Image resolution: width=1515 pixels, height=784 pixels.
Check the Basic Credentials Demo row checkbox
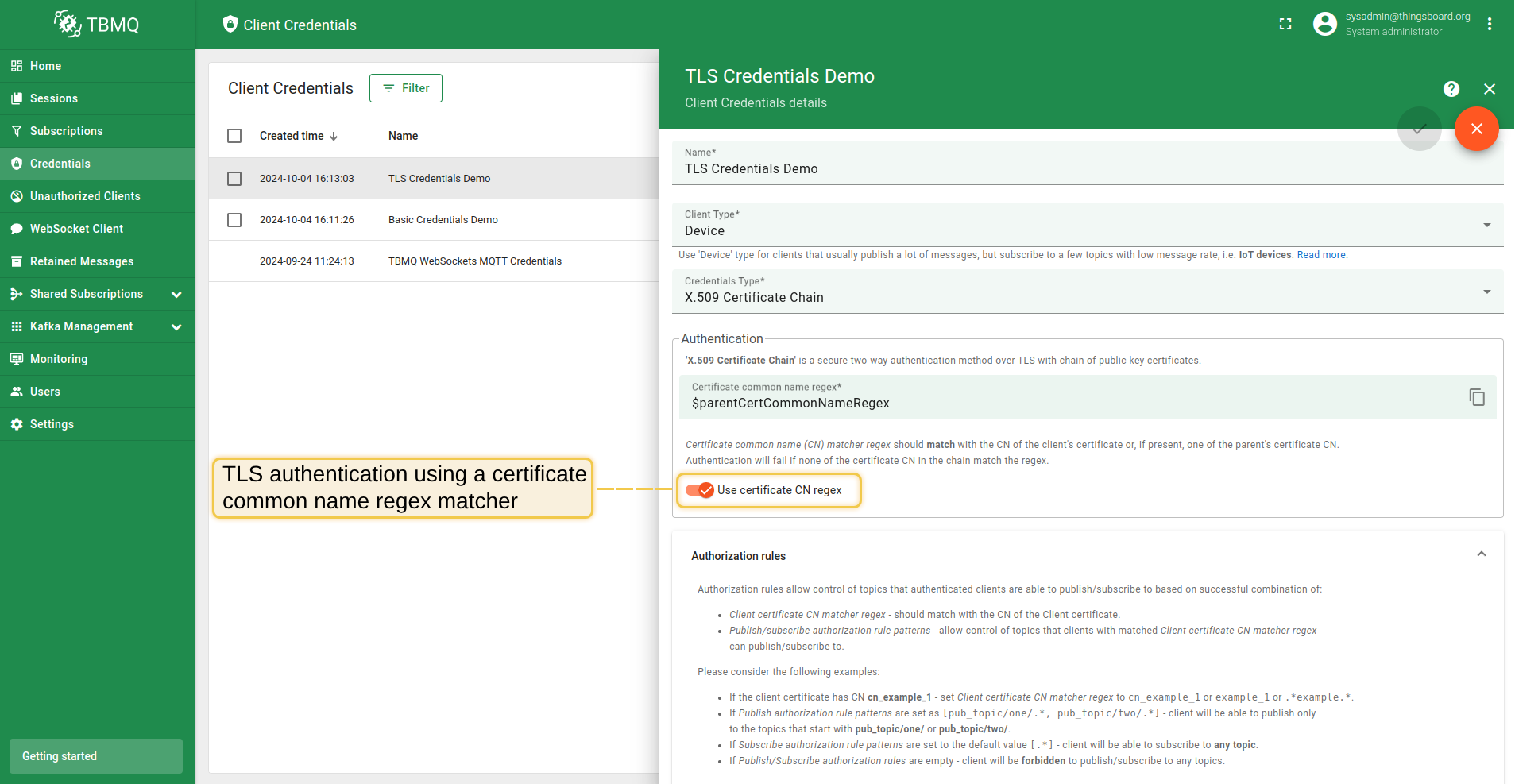click(234, 220)
